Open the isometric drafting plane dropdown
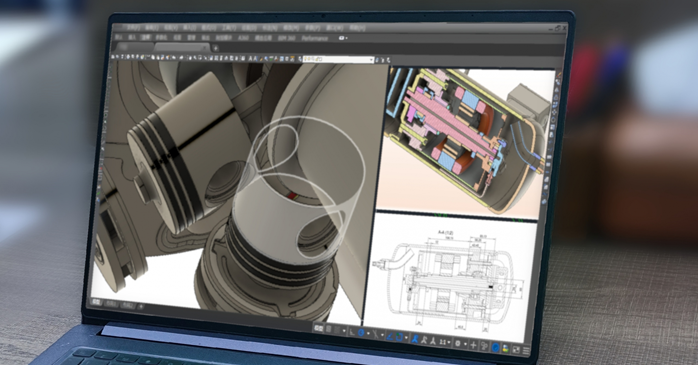This screenshot has width=698, height=365. [x=382, y=335]
